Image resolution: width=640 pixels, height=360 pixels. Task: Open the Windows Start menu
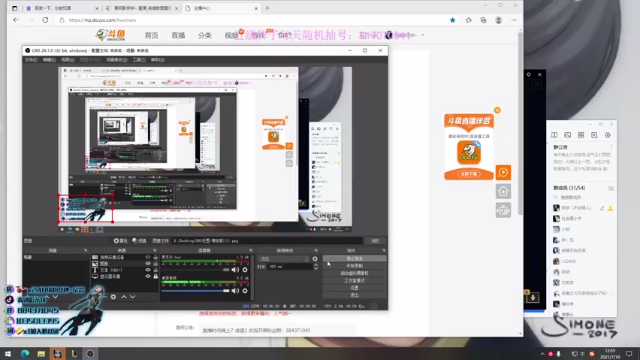point(8,354)
